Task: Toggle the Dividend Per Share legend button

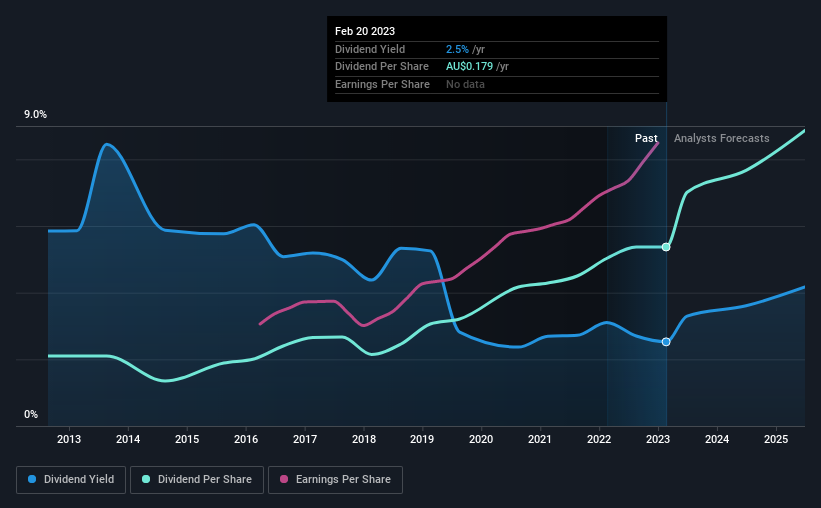Action: coord(197,480)
